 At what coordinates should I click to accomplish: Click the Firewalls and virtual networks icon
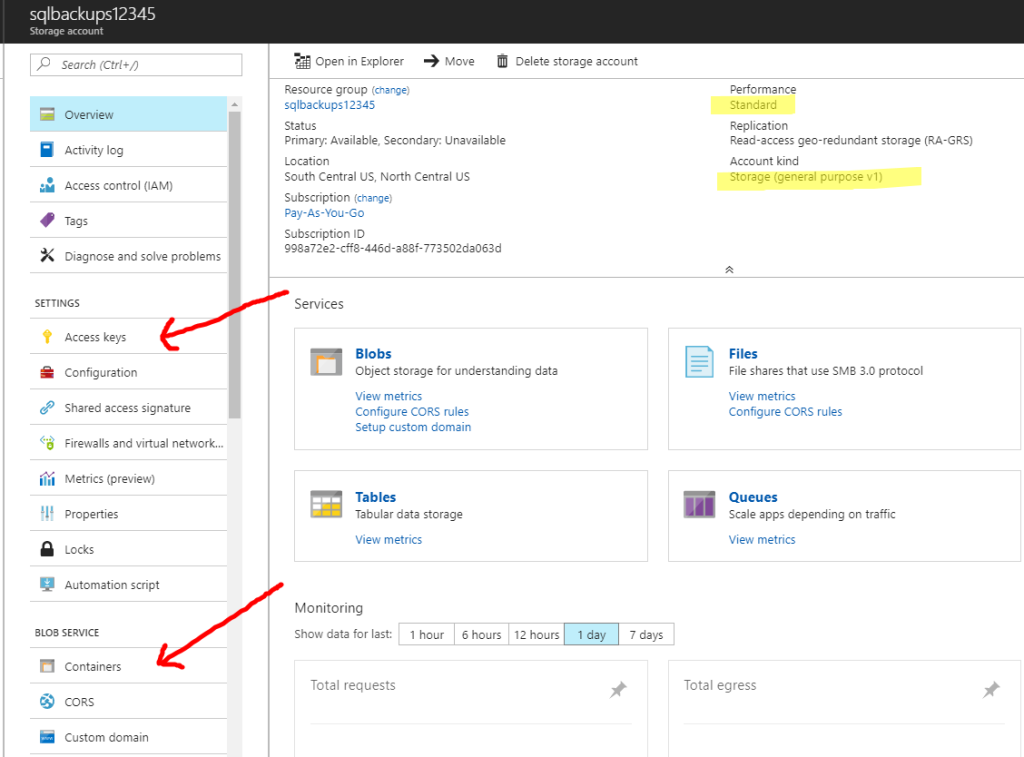47,443
